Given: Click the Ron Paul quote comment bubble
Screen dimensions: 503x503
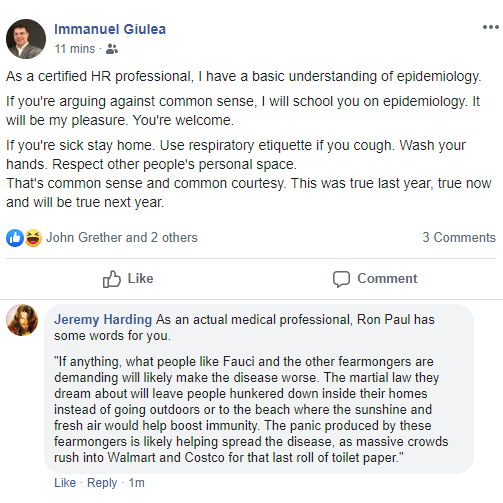Looking at the screenshot, I should pyautogui.click(x=259, y=389).
